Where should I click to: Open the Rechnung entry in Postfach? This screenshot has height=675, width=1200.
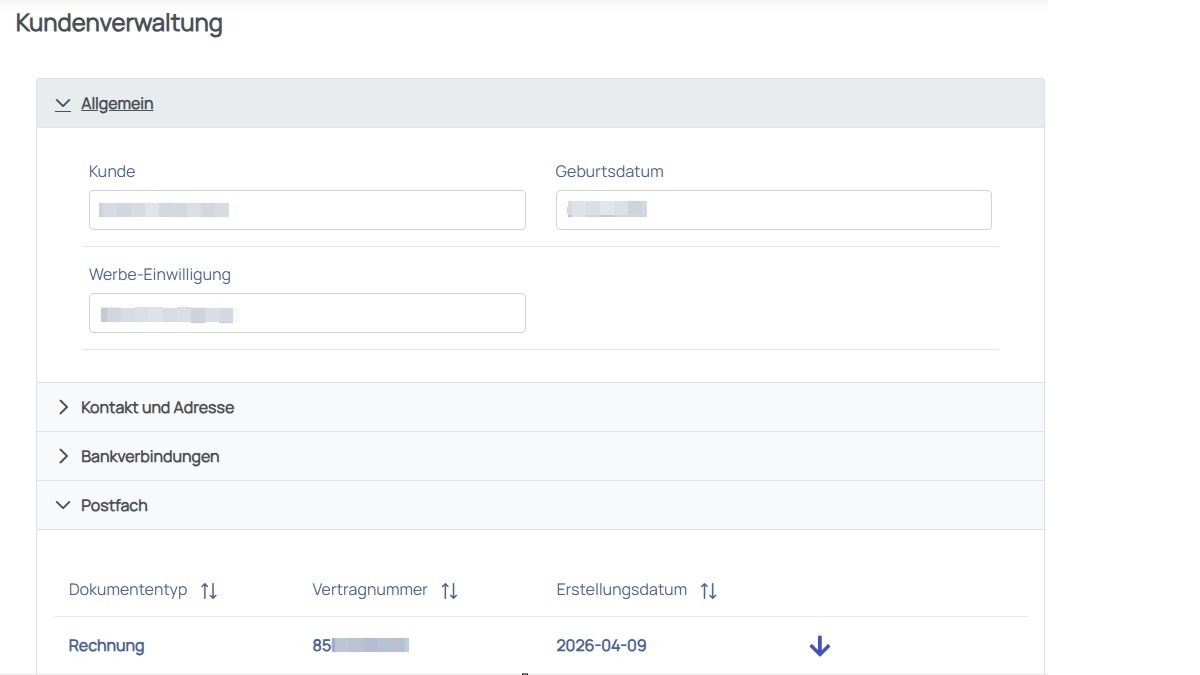(106, 646)
